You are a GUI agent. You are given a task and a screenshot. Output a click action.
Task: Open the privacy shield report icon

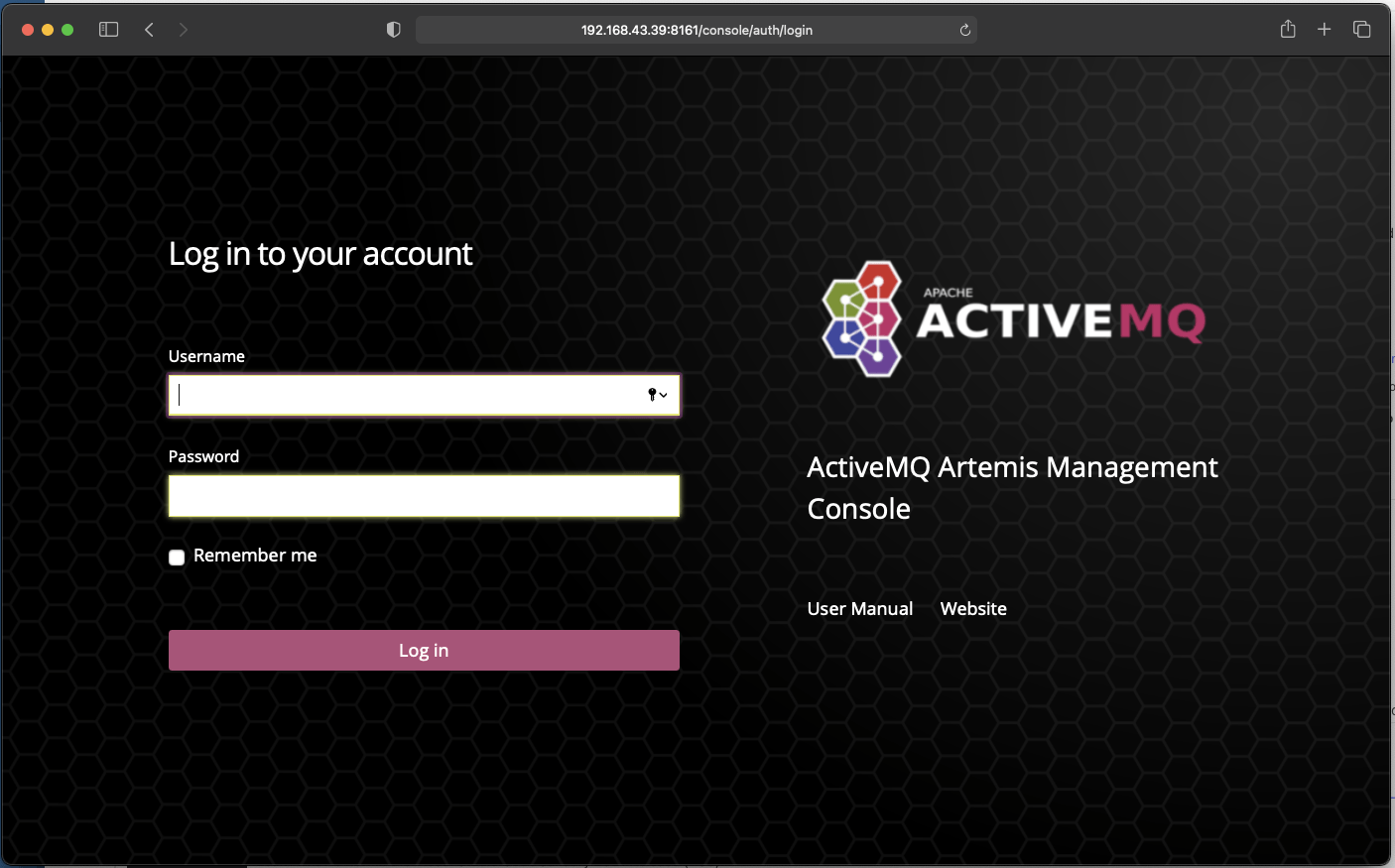393,30
